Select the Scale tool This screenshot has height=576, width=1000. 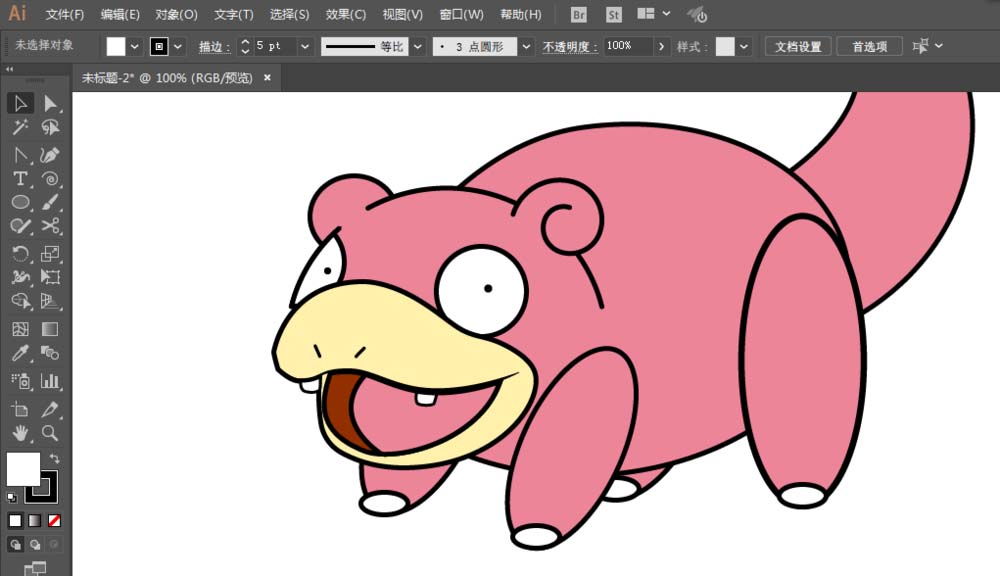click(x=50, y=254)
